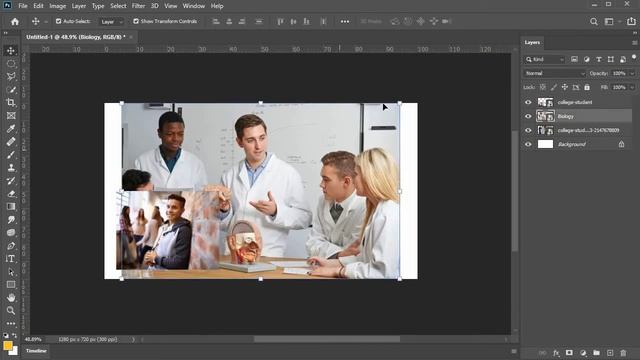Toggle lock all padlock icon

coord(587,87)
